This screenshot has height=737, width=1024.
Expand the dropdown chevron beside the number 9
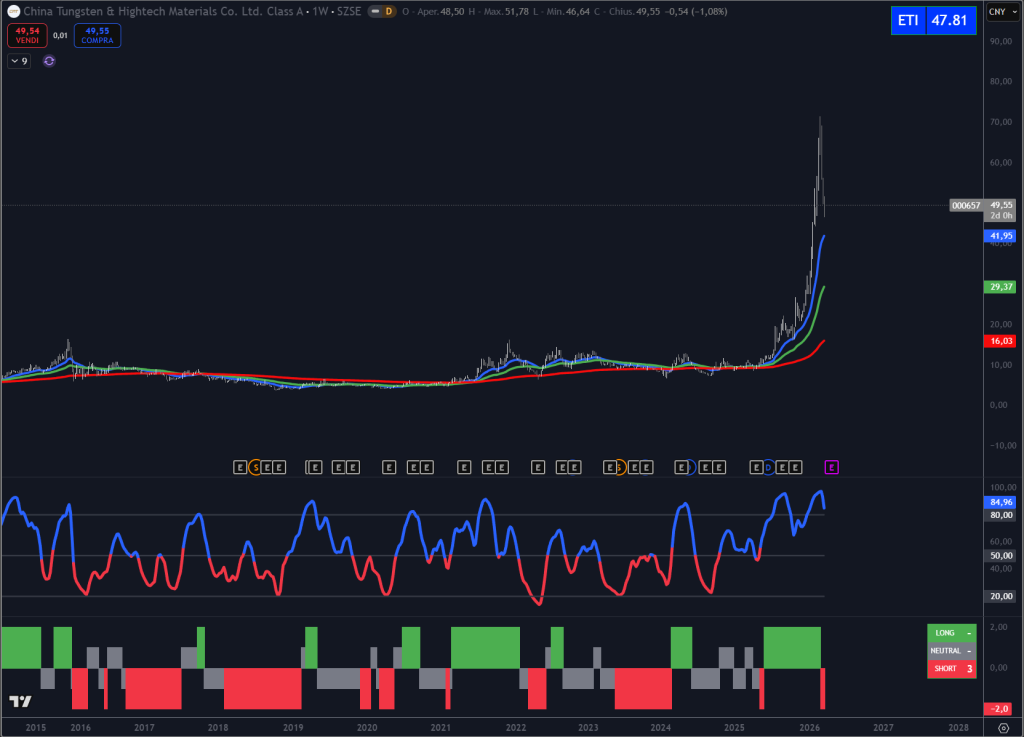point(14,60)
